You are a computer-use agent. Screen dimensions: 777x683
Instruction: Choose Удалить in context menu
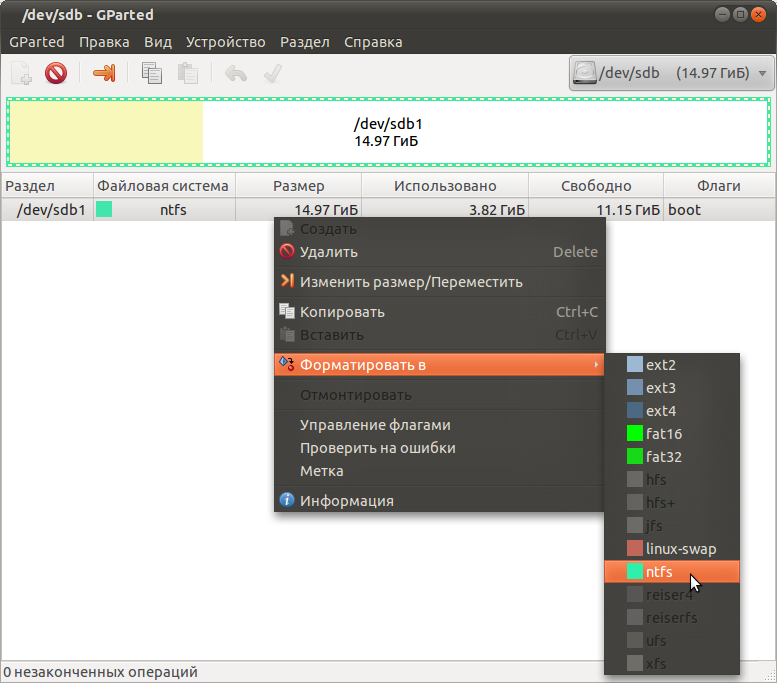439,252
